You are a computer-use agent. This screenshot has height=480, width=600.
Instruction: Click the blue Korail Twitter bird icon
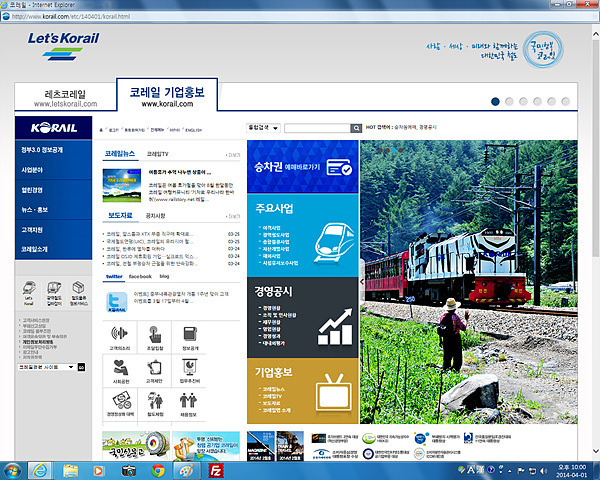[x=117, y=302]
